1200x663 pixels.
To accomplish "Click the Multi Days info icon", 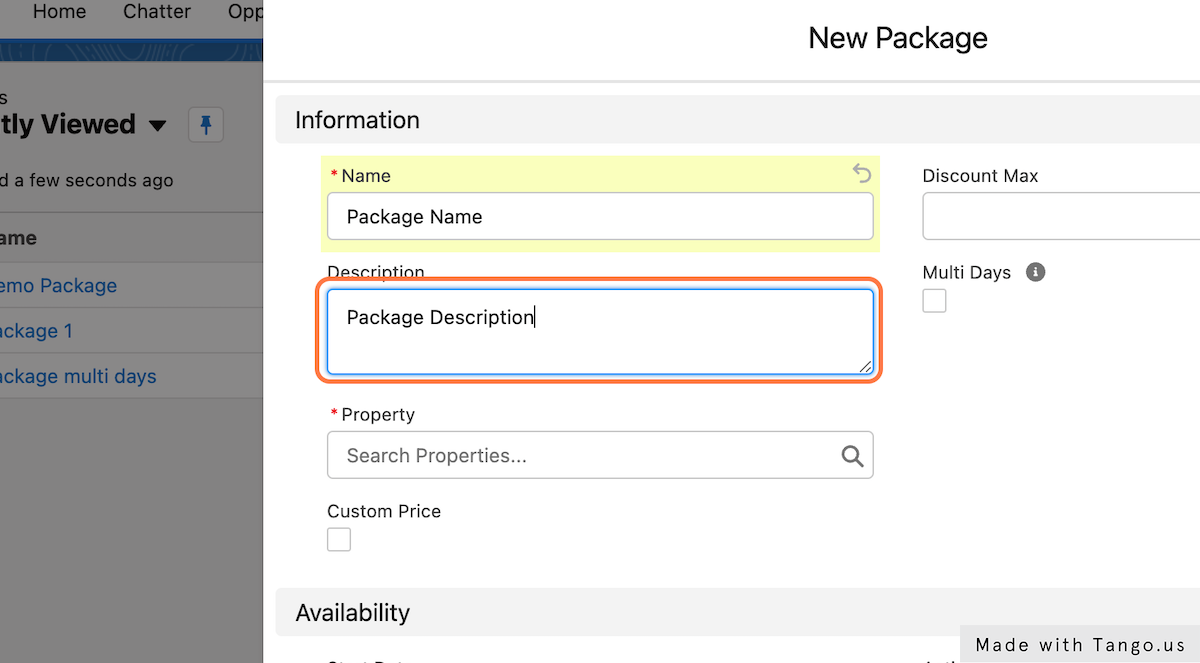I will [x=1036, y=272].
